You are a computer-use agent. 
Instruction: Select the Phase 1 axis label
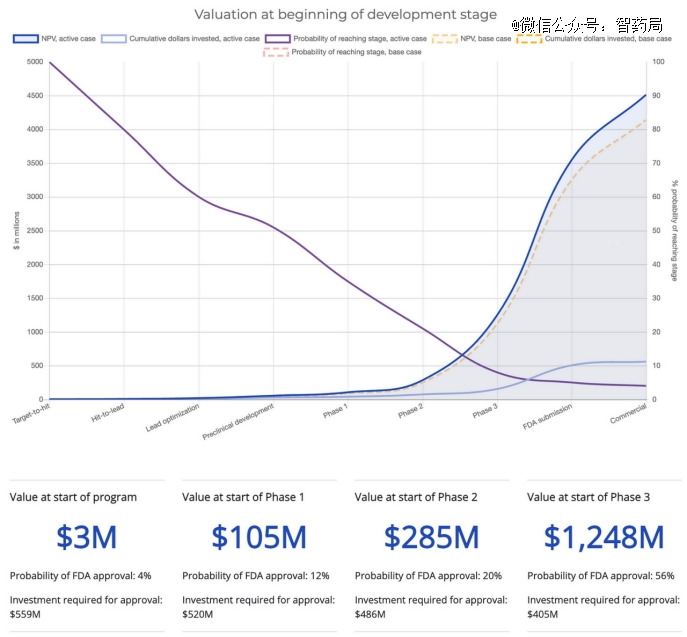[335, 411]
